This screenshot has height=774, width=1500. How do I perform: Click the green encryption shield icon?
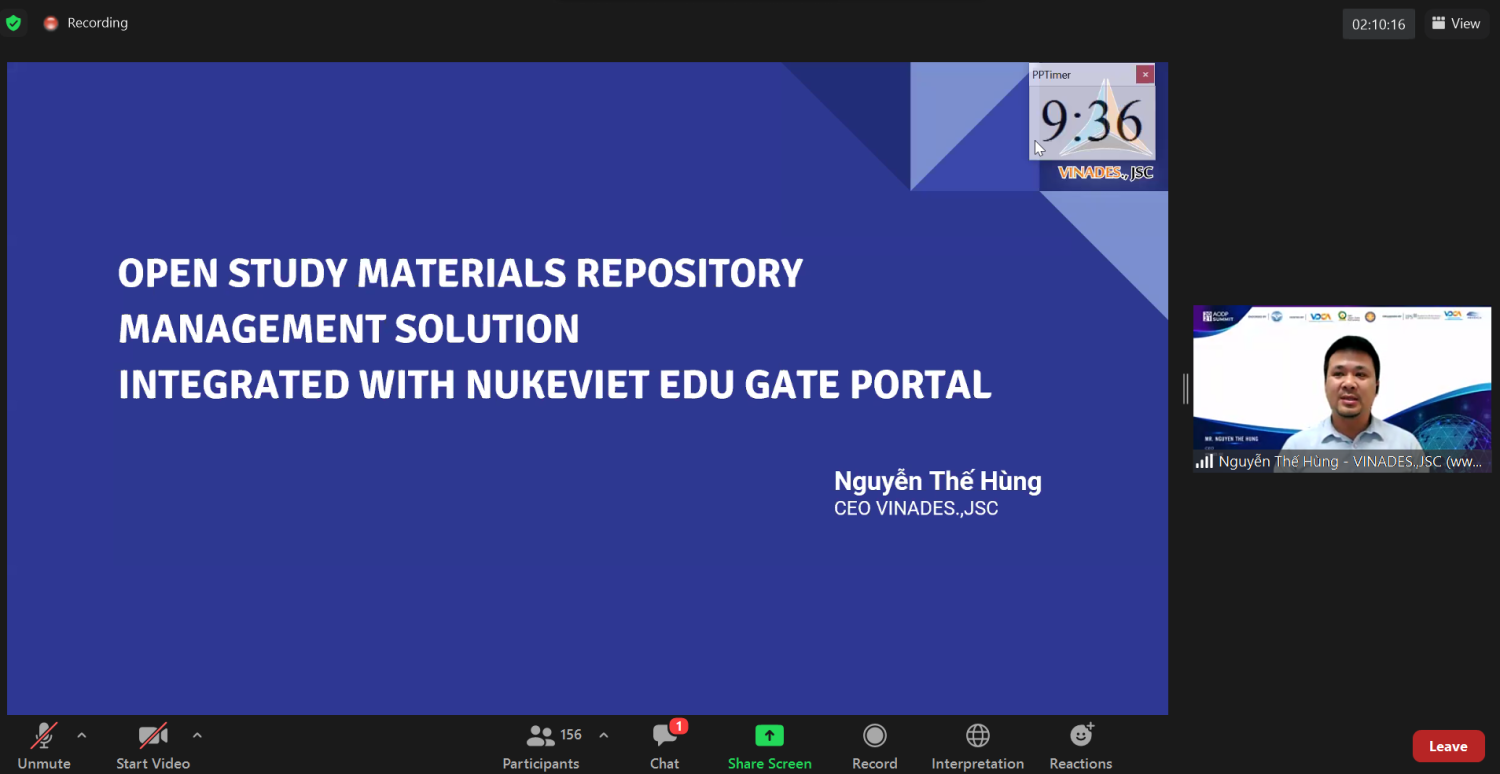coord(13,23)
